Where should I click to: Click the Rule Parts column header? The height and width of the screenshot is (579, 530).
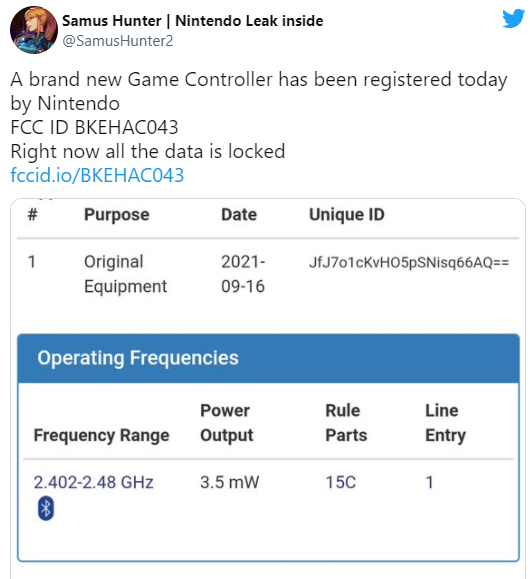coord(346,423)
